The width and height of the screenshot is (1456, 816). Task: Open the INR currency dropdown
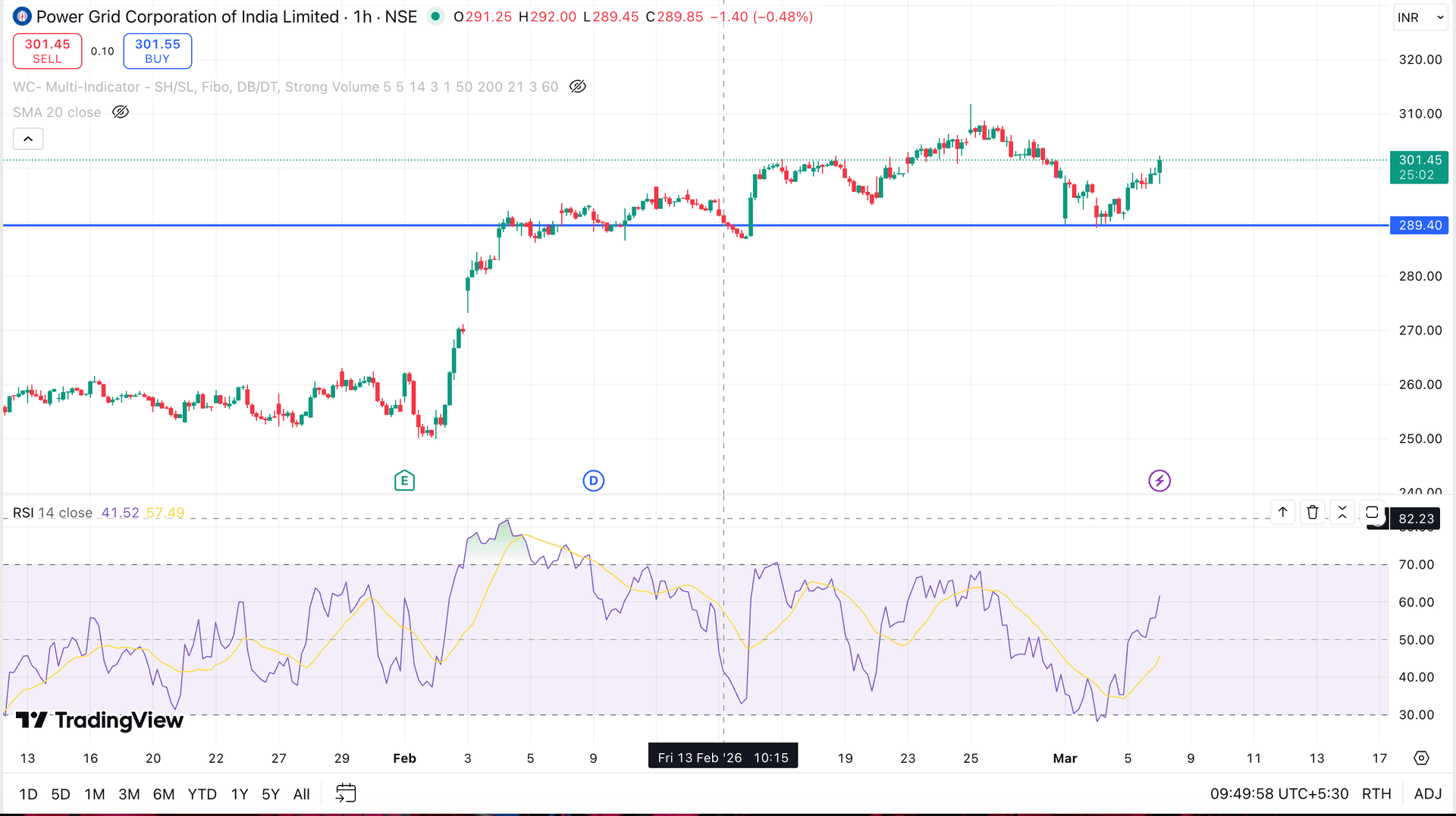(x=1421, y=17)
